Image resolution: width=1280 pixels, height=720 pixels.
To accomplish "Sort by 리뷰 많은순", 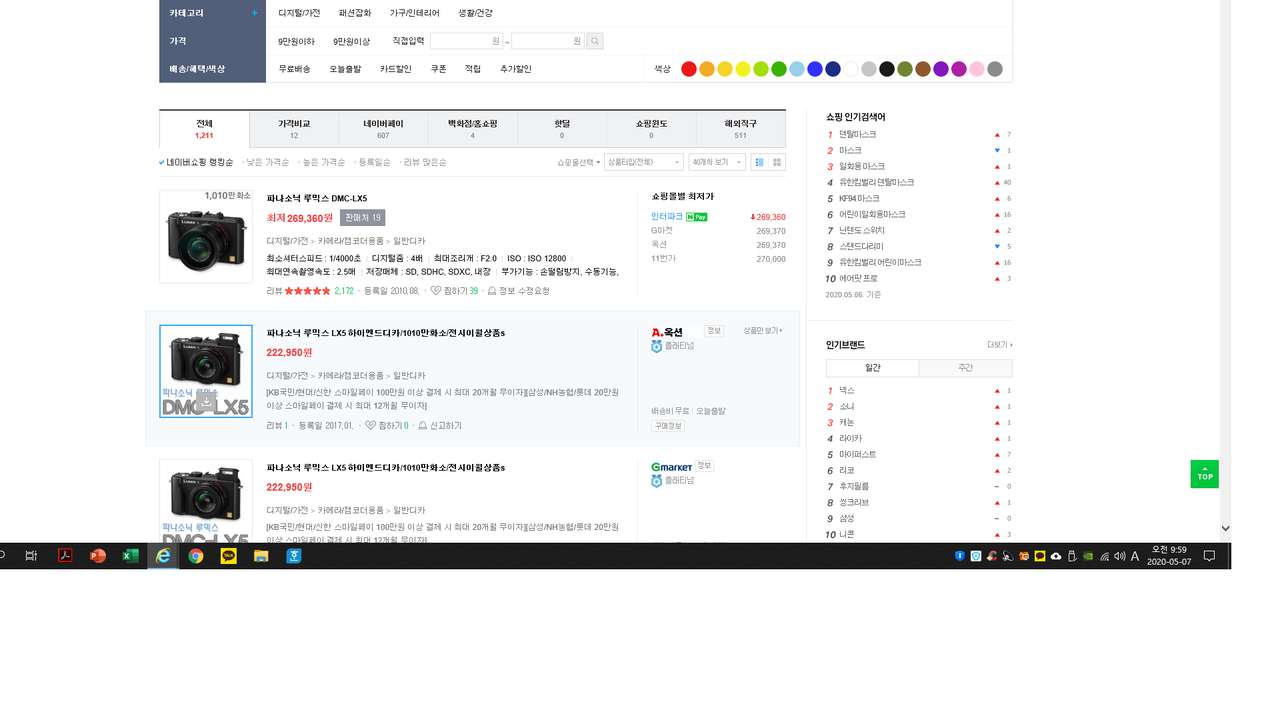I will 425,162.
